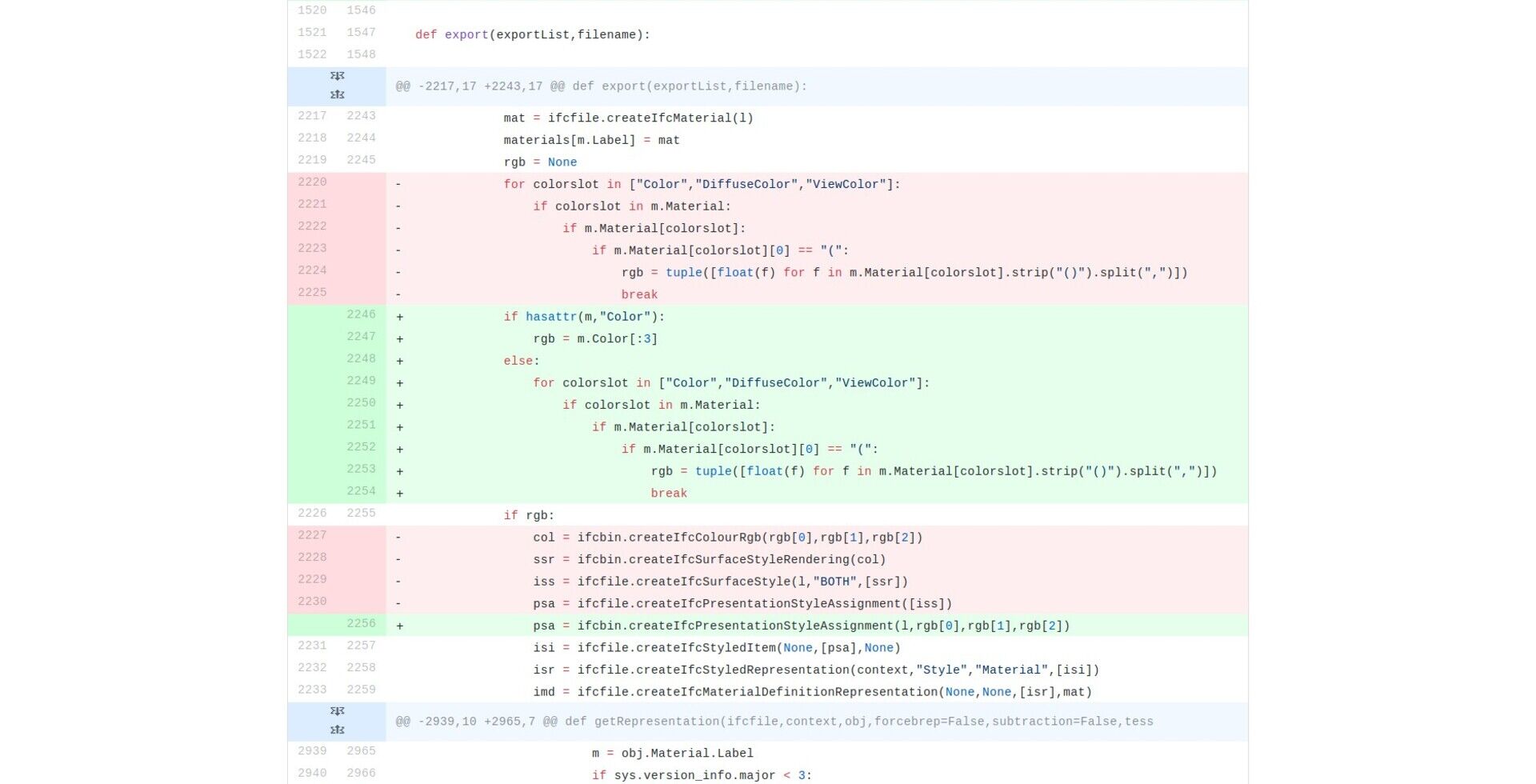Viewport: 1536px width, 784px height.
Task: Expand context below the getRepresentation hunk
Action: (337, 730)
